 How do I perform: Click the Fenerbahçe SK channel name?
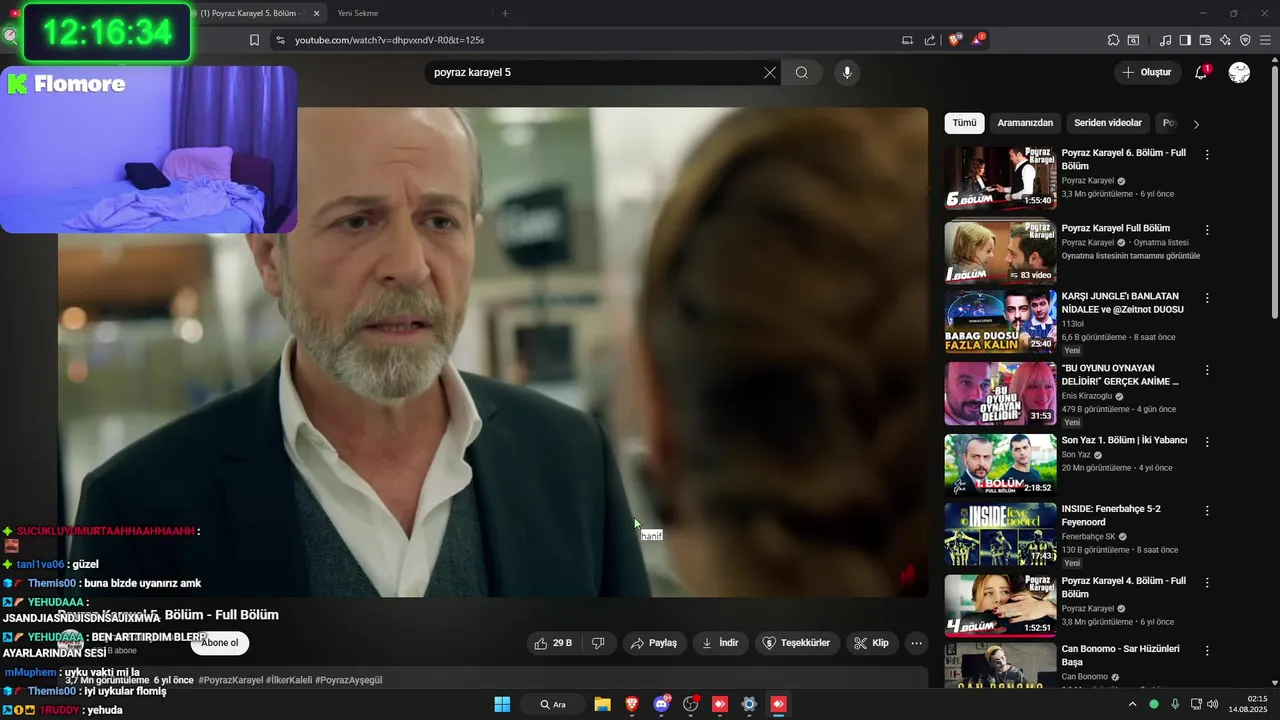pyautogui.click(x=1088, y=537)
